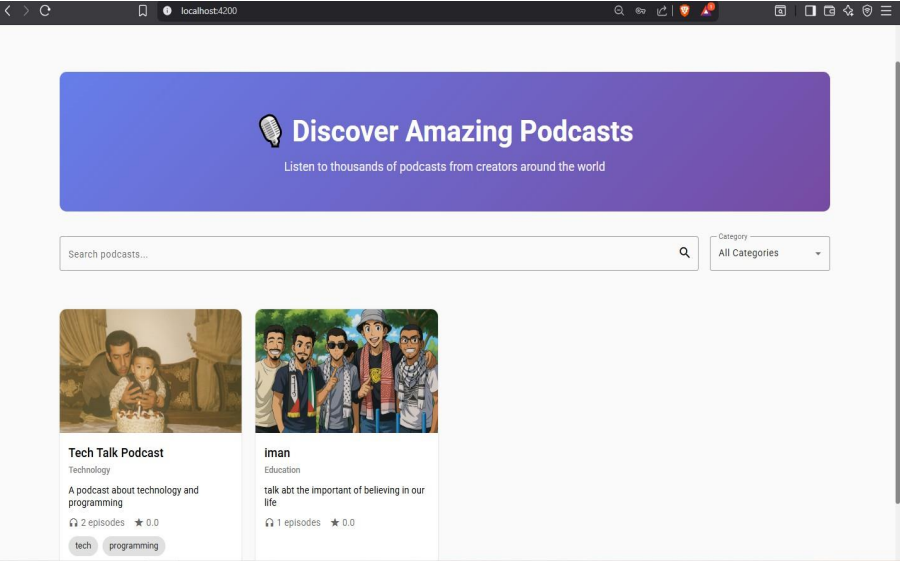Open the zoom magnifier icon in the address bar
This screenshot has width=902, height=561.
(x=619, y=10)
